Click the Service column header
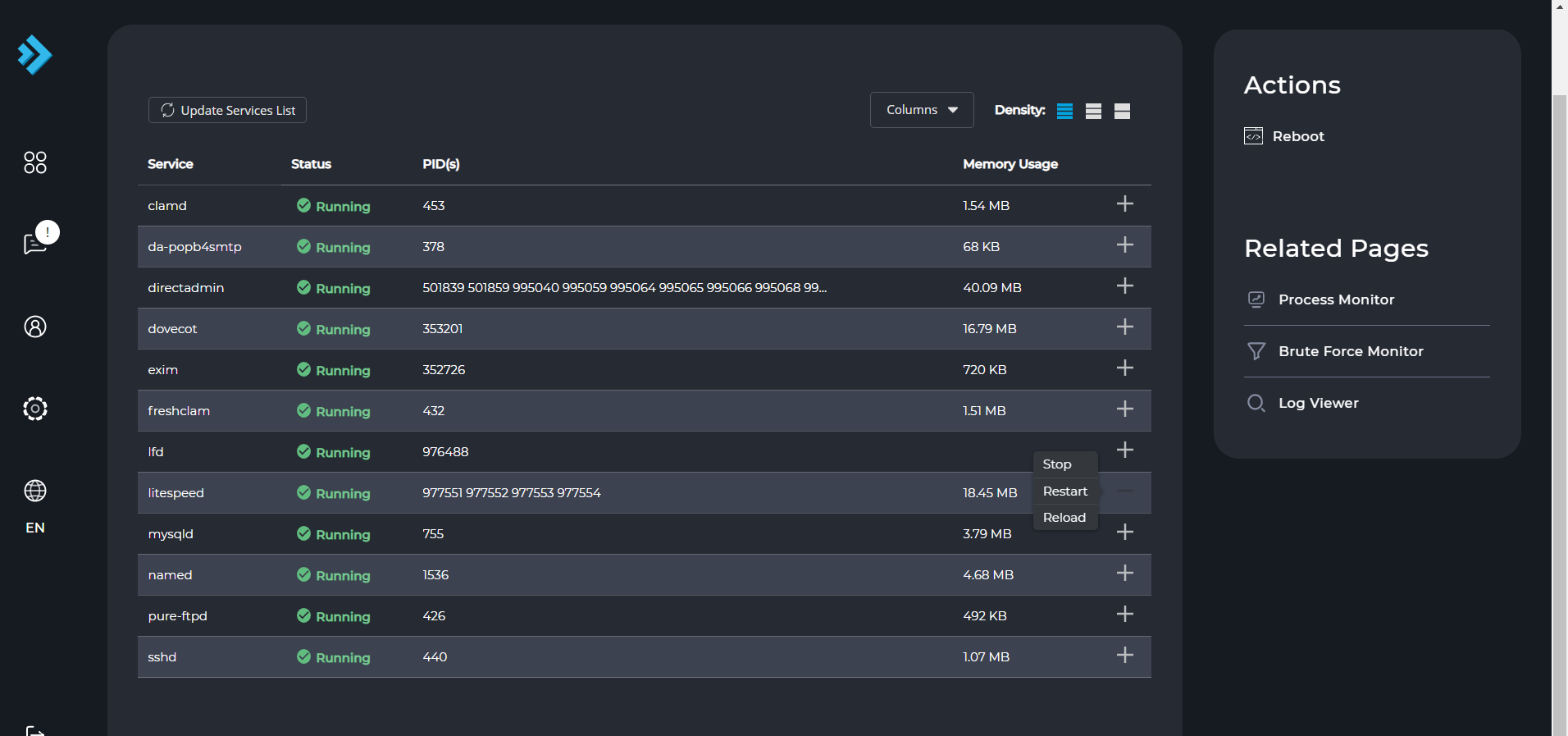Viewport: 1568px width, 736px height. 171,164
